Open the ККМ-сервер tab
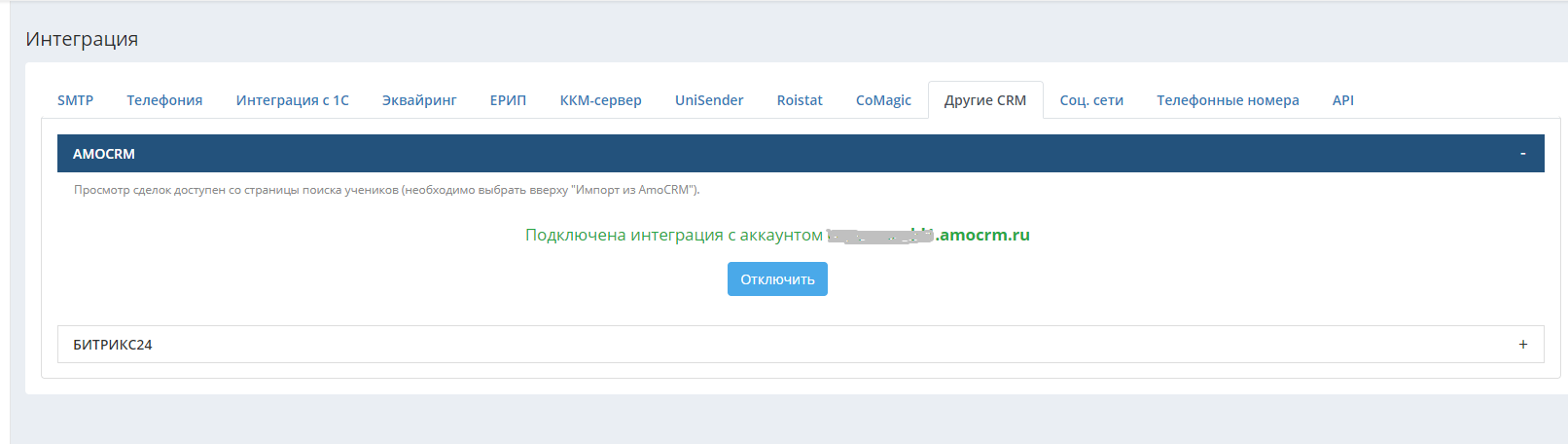Viewport: 1568px width, 444px height. [x=600, y=100]
